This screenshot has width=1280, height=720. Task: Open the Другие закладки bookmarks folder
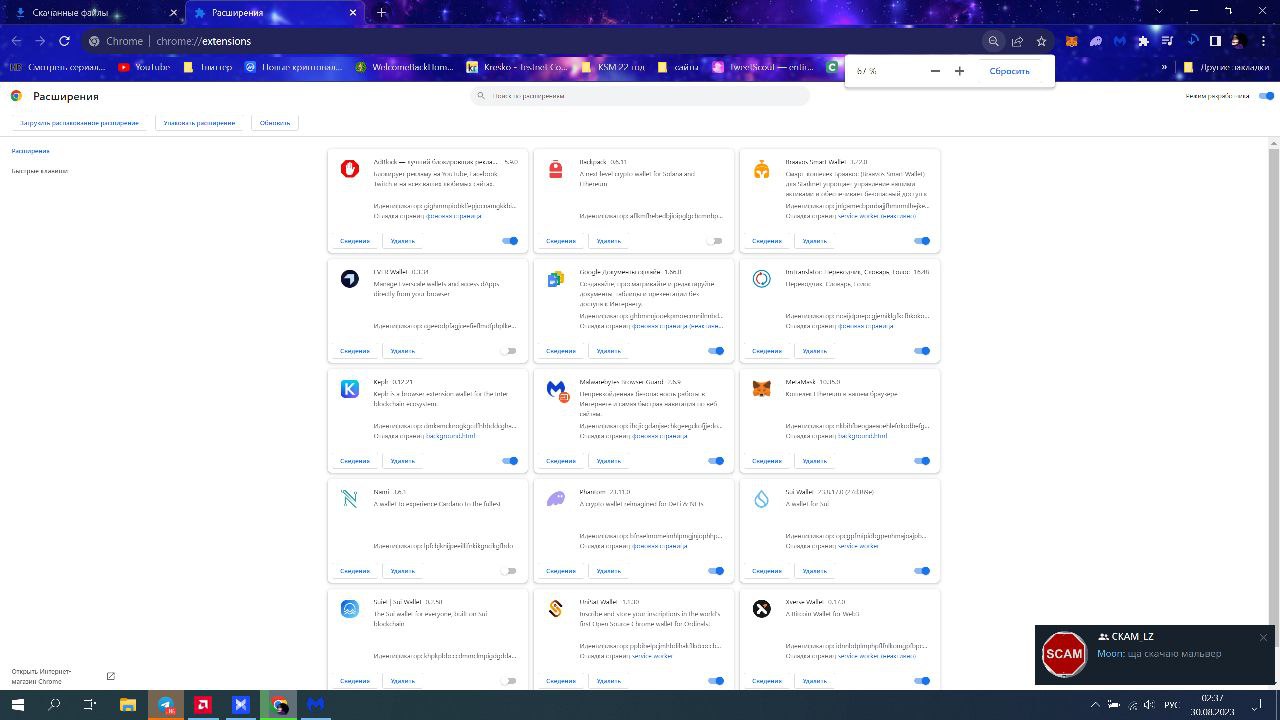pos(1226,67)
